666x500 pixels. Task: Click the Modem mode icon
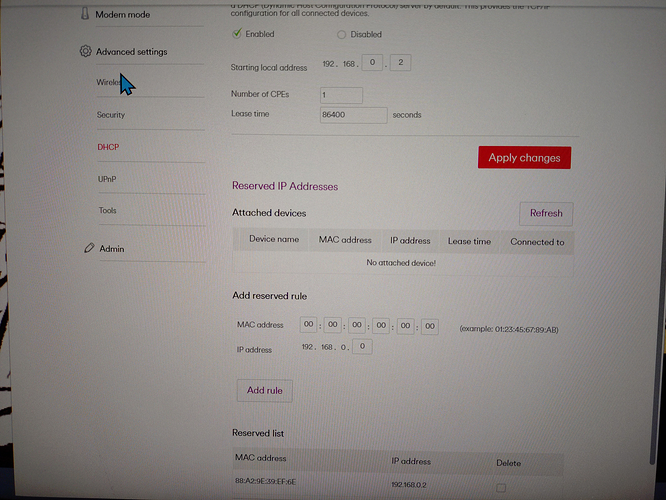[x=85, y=14]
